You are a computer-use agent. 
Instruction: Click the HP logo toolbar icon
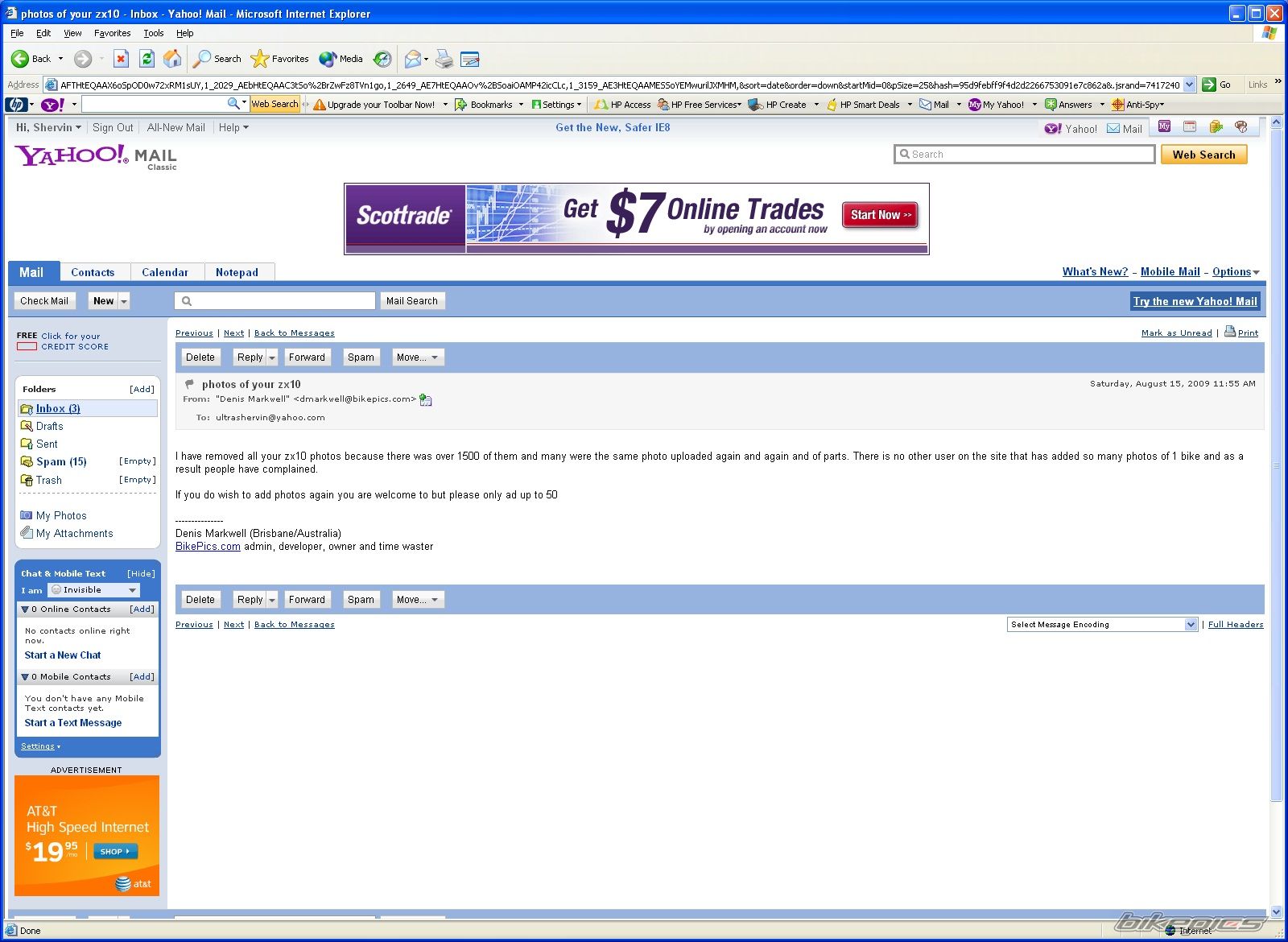16,105
